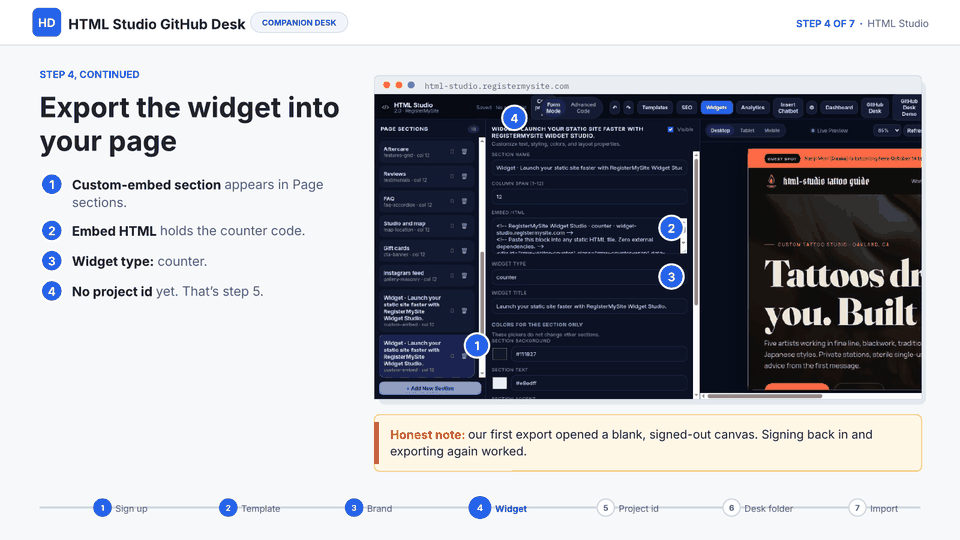The image size is (960, 540).
Task: Select the Mobile preview size
Action: pyautogui.click(x=772, y=130)
